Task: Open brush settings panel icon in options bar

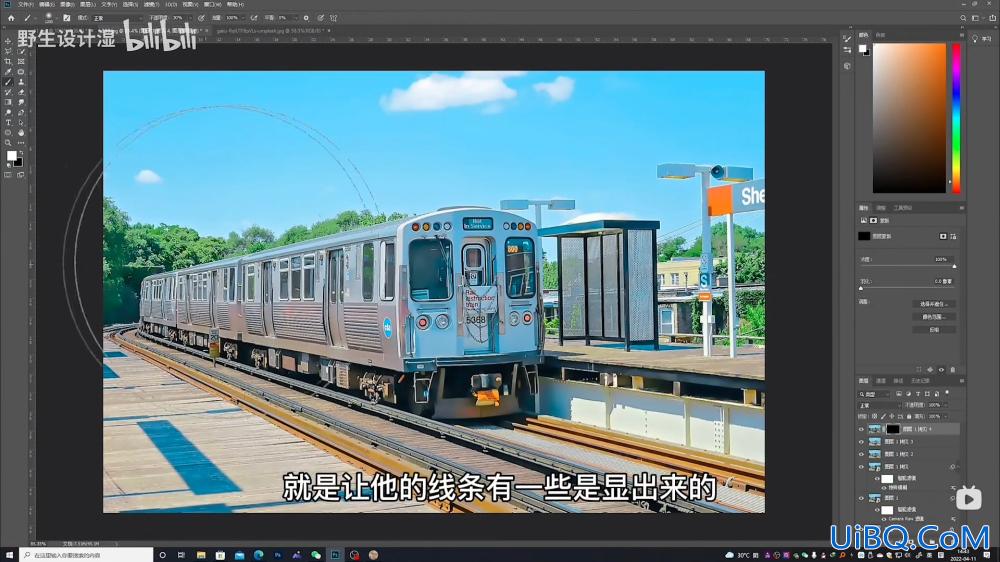Action: coord(66,18)
